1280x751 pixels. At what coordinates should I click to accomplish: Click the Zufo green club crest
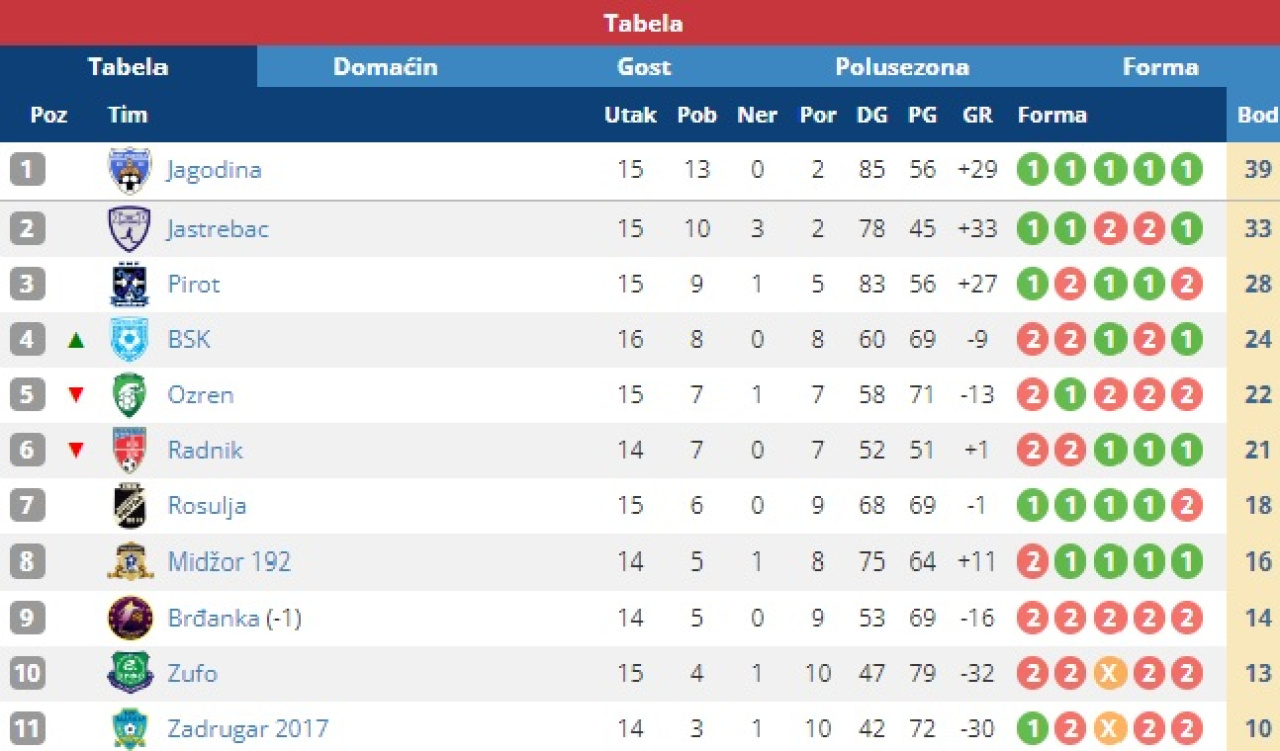coord(130,673)
